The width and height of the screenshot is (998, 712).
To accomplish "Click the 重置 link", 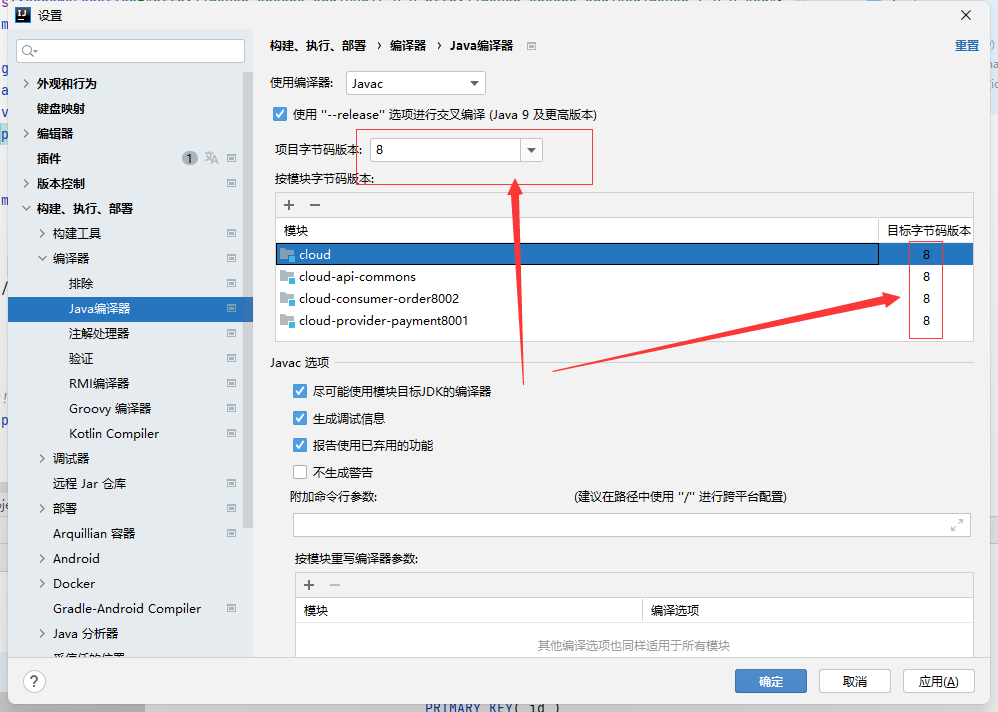I will [x=966, y=46].
